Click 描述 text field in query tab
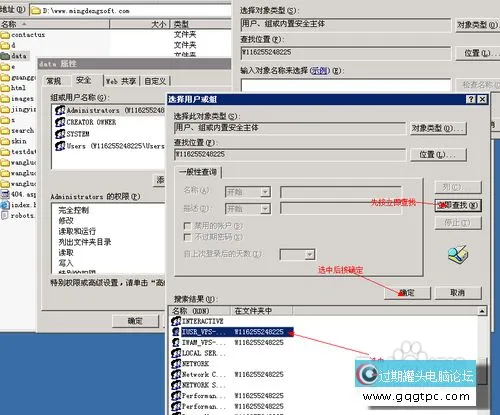 click(341, 209)
